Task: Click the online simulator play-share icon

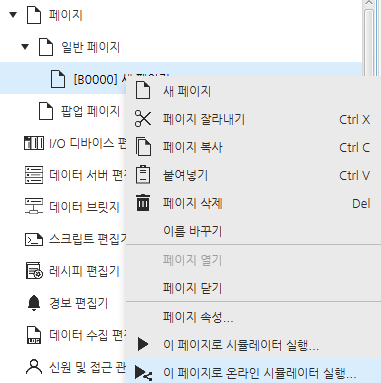Action: tap(144, 373)
